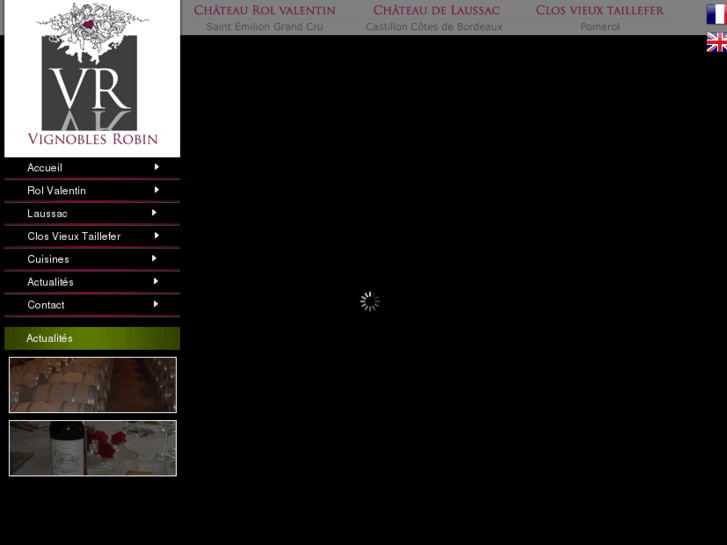The image size is (727, 545).
Task: Open the Rol Valentin menu item
Action: 92,191
